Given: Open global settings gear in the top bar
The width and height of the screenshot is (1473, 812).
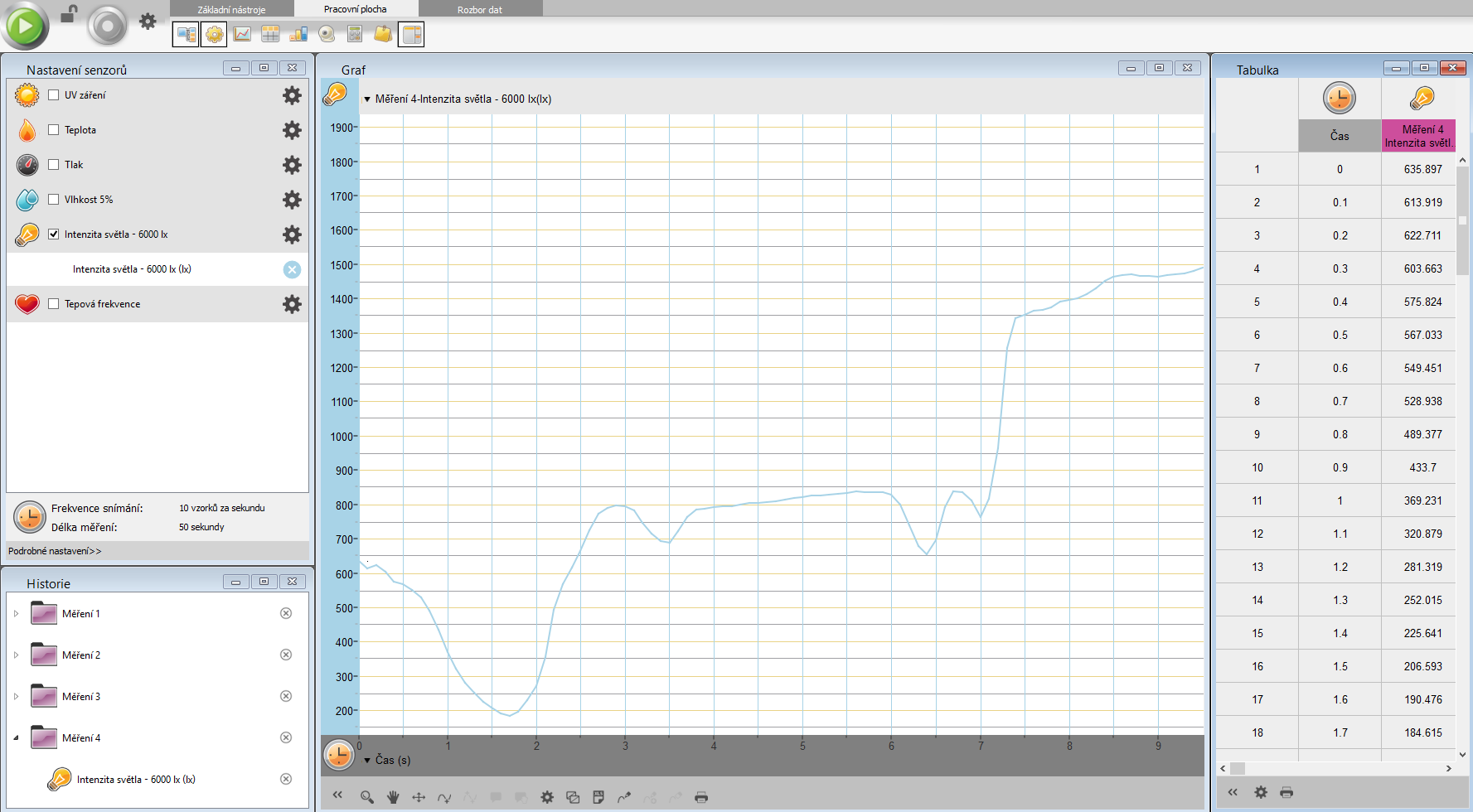Looking at the screenshot, I should (x=148, y=22).
